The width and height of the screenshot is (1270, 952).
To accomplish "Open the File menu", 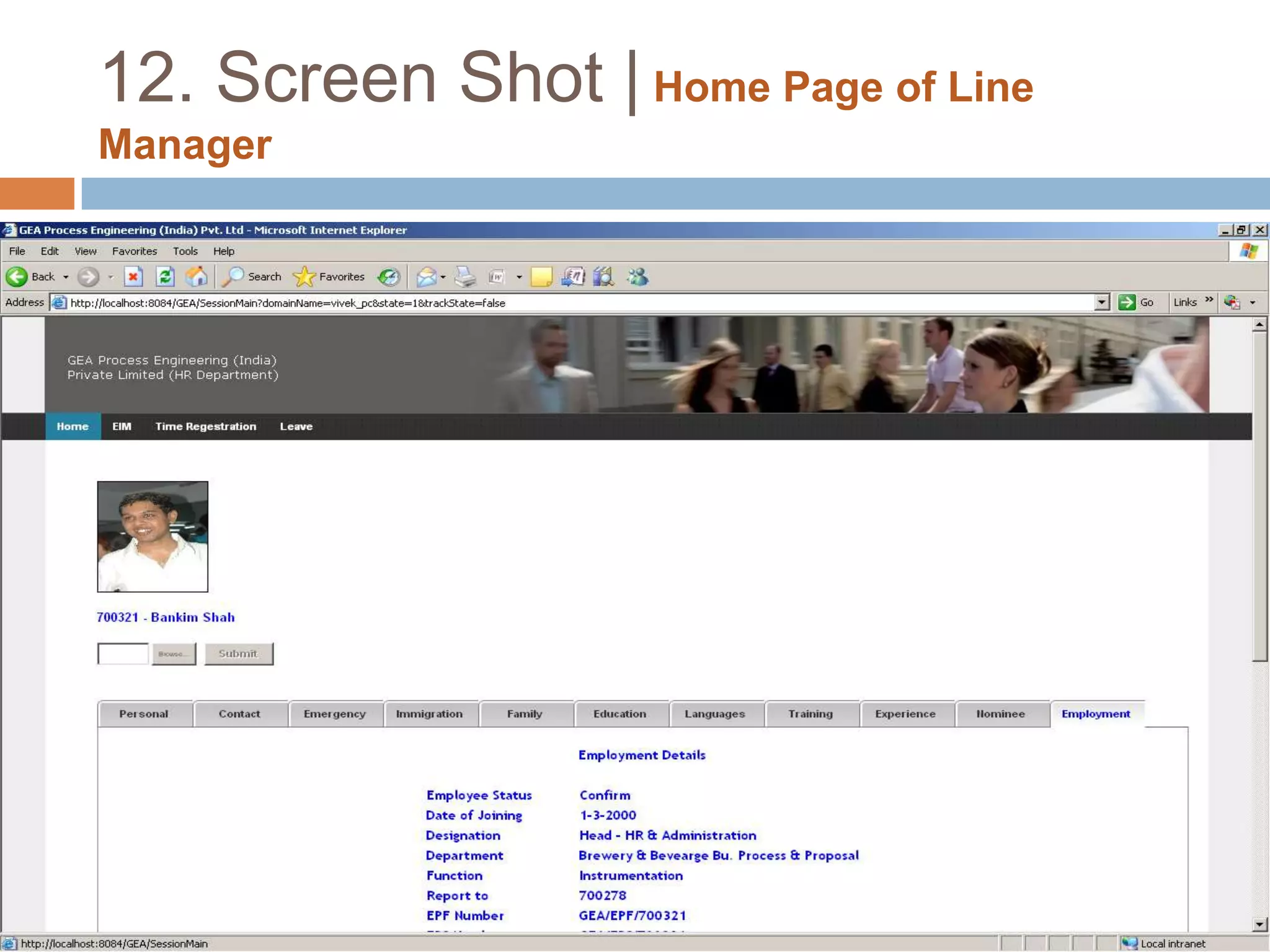I will 17,251.
